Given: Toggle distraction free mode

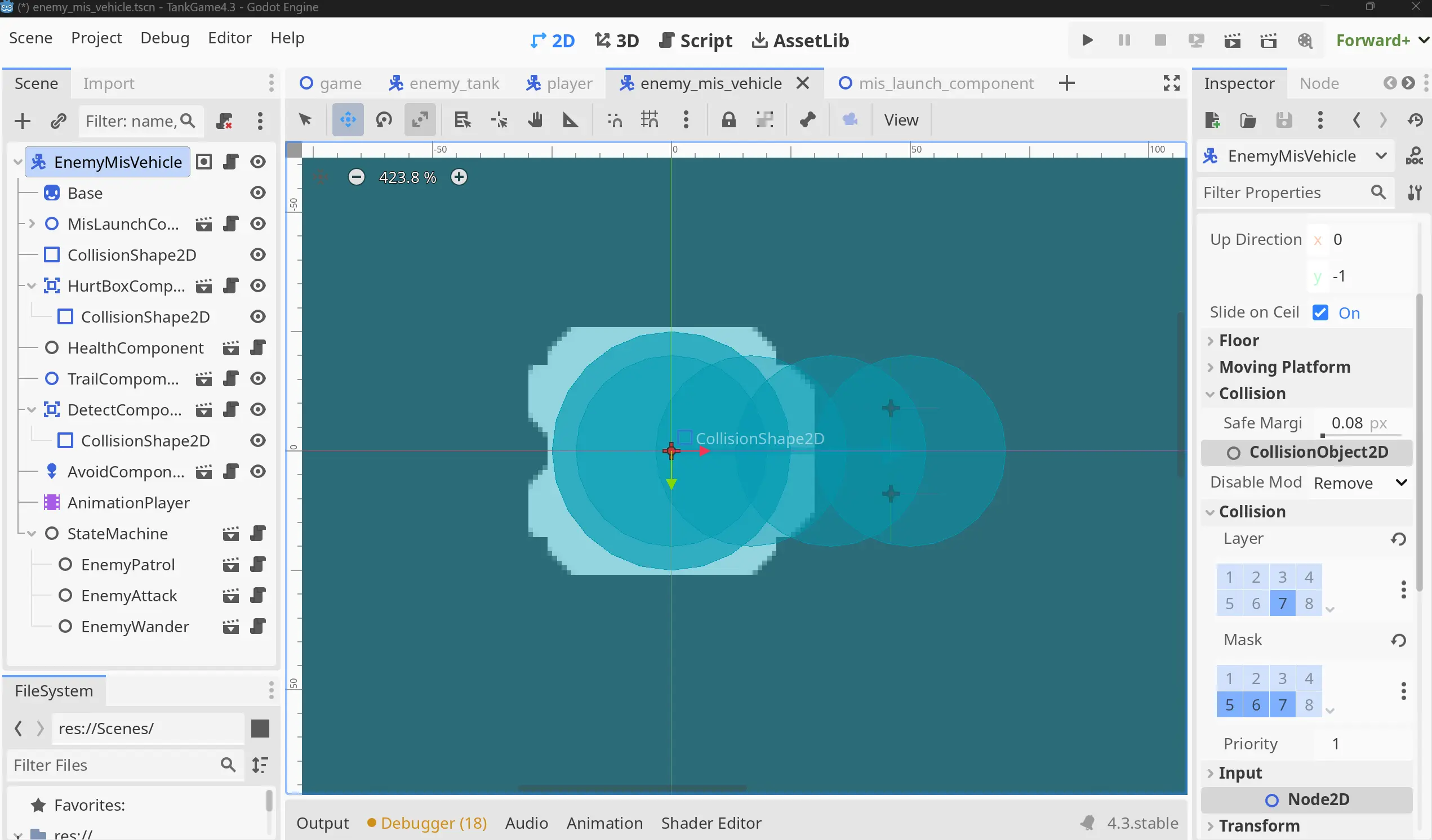Looking at the screenshot, I should pyautogui.click(x=1171, y=83).
